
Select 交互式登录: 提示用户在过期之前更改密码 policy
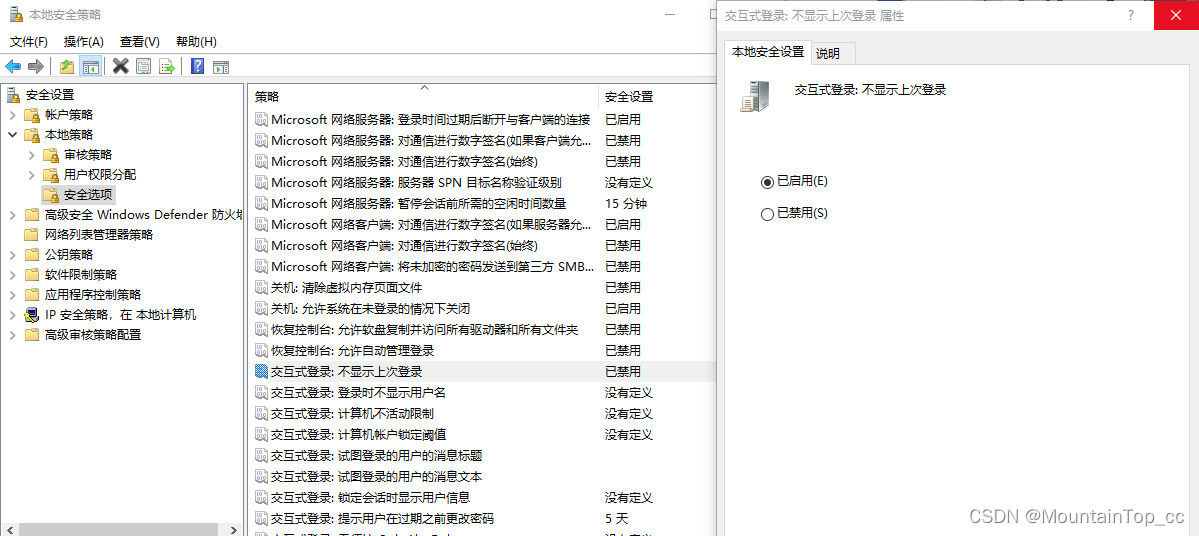(382, 518)
